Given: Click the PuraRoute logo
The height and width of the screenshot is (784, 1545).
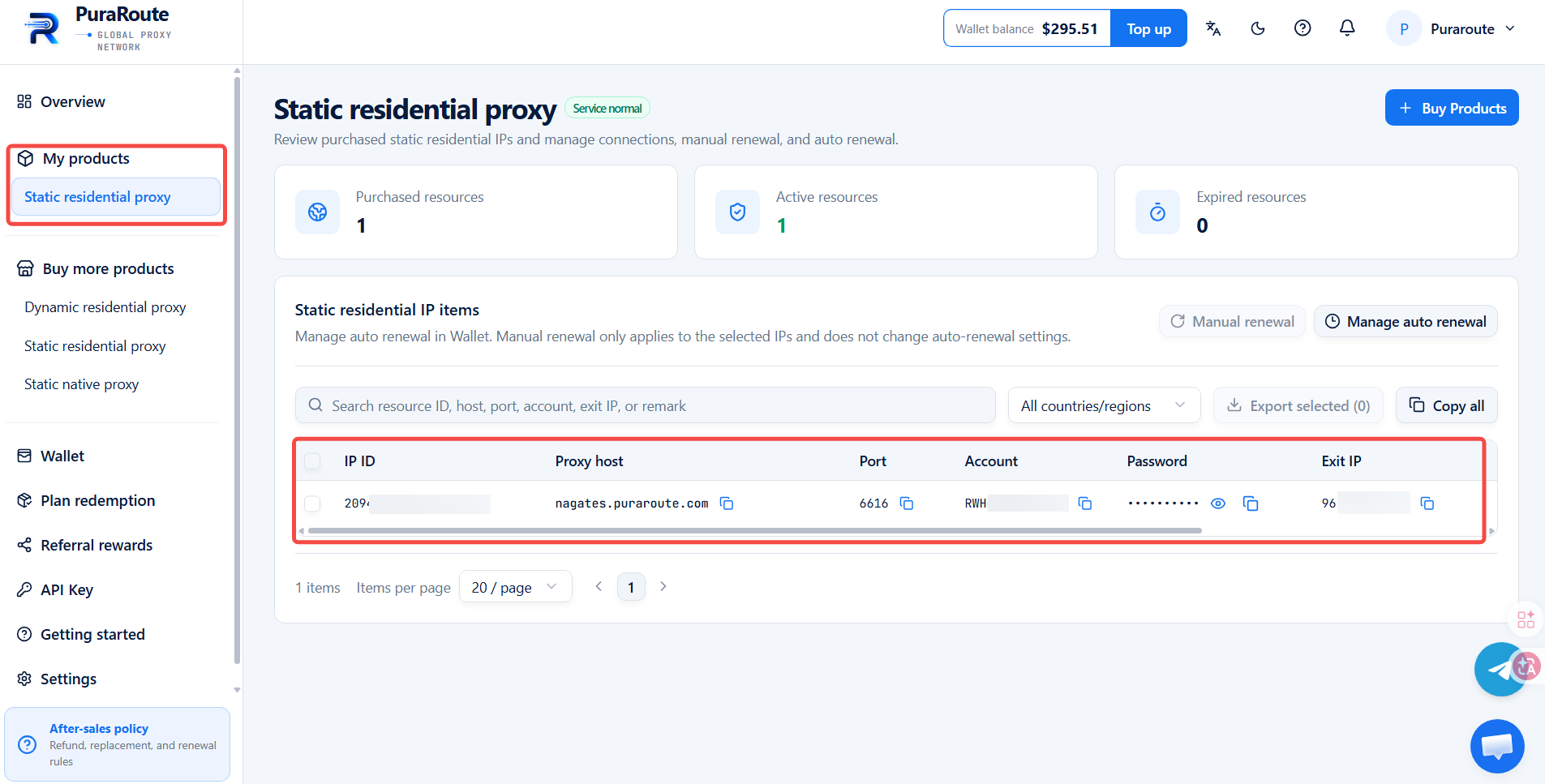Looking at the screenshot, I should 98,29.
